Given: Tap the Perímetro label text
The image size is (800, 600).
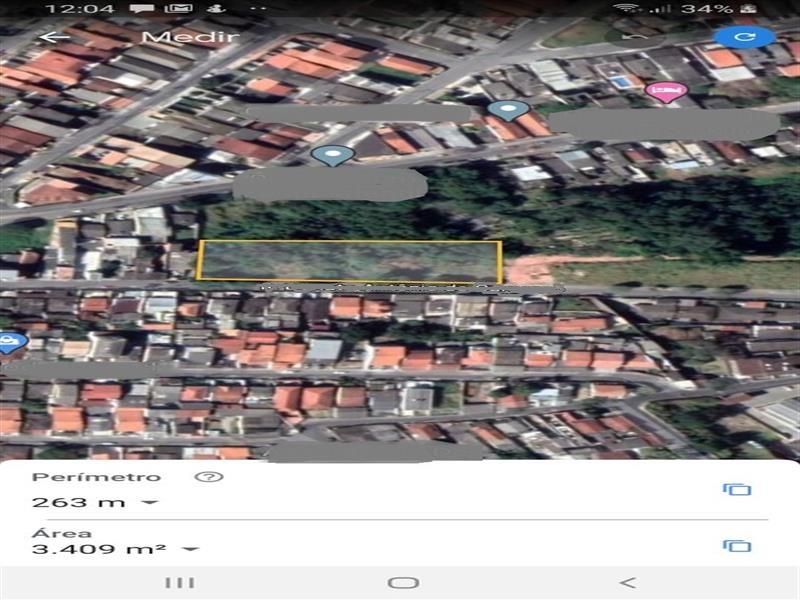Looking at the screenshot, I should click(95, 477).
